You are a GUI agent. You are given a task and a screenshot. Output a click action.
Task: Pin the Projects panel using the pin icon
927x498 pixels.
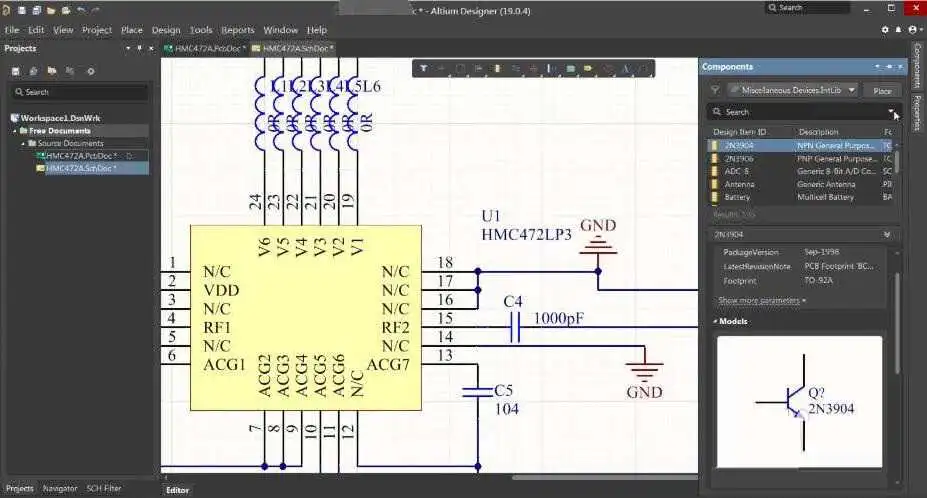pyautogui.click(x=140, y=48)
